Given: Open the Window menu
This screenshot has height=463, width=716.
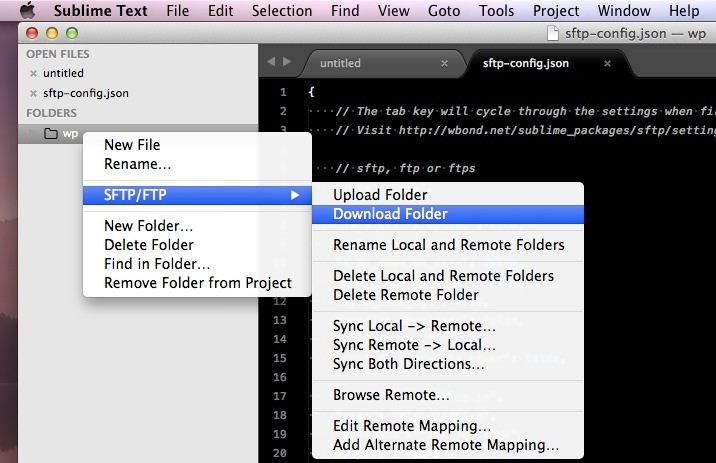Looking at the screenshot, I should tap(624, 11).
